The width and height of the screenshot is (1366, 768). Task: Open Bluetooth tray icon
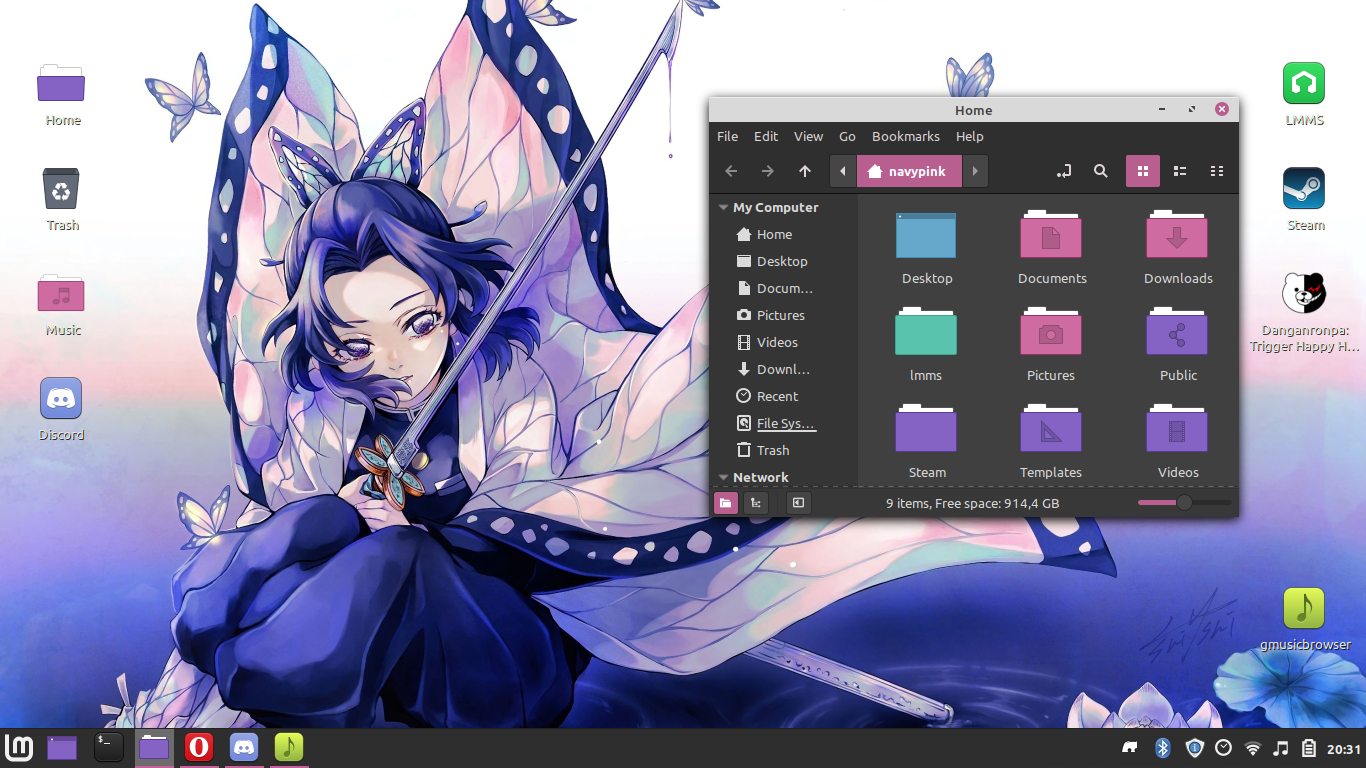[1163, 748]
